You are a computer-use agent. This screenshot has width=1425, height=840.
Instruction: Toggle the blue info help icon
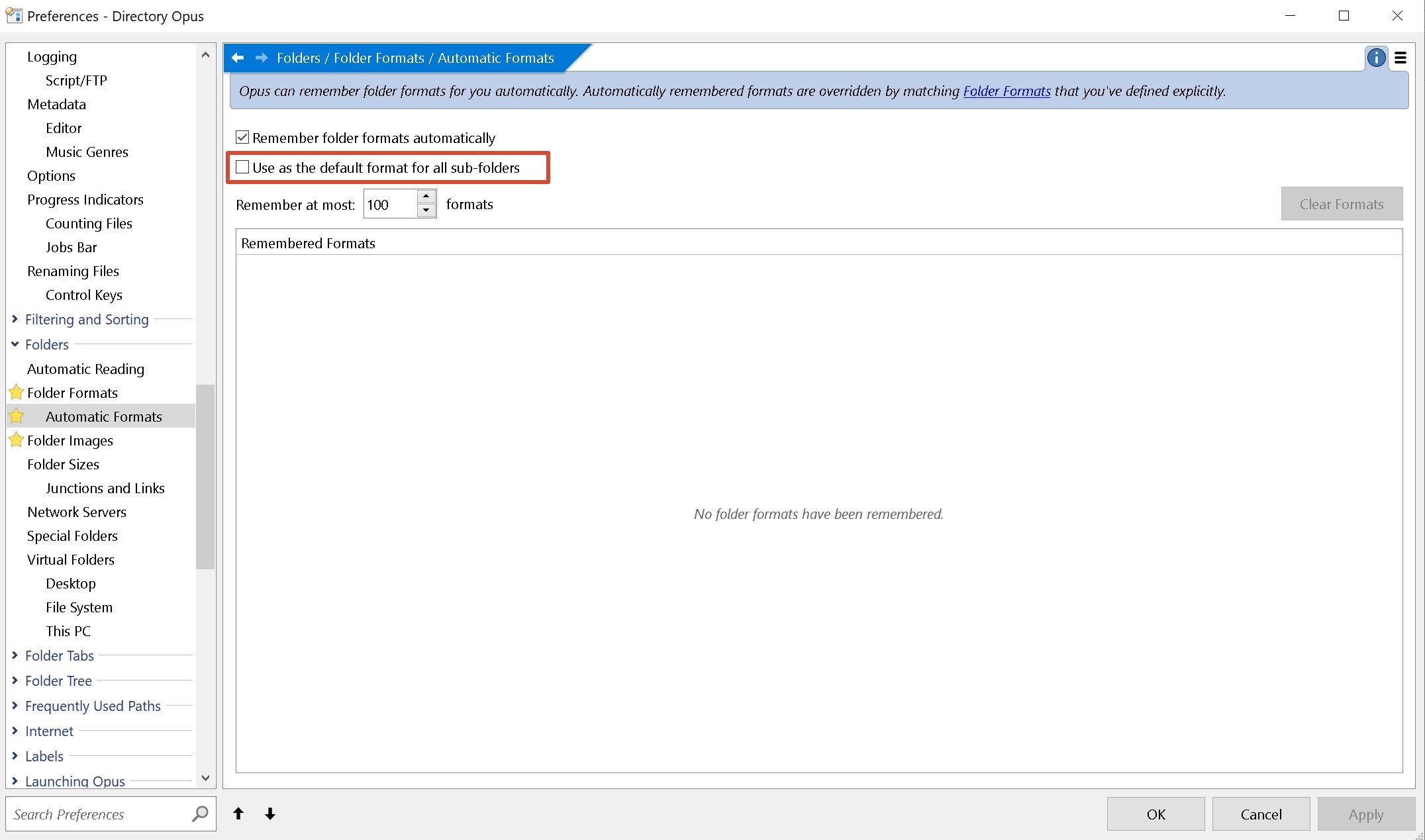(1376, 58)
